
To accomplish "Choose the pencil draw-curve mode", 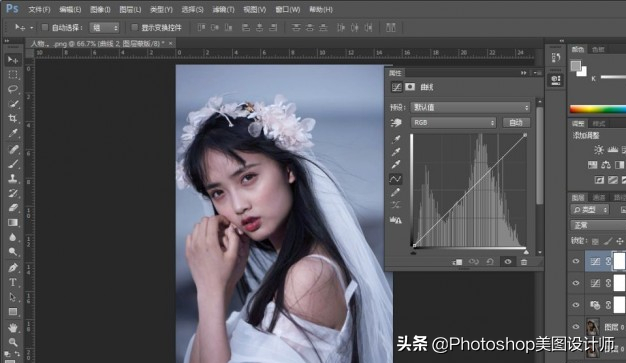I will point(396,192).
